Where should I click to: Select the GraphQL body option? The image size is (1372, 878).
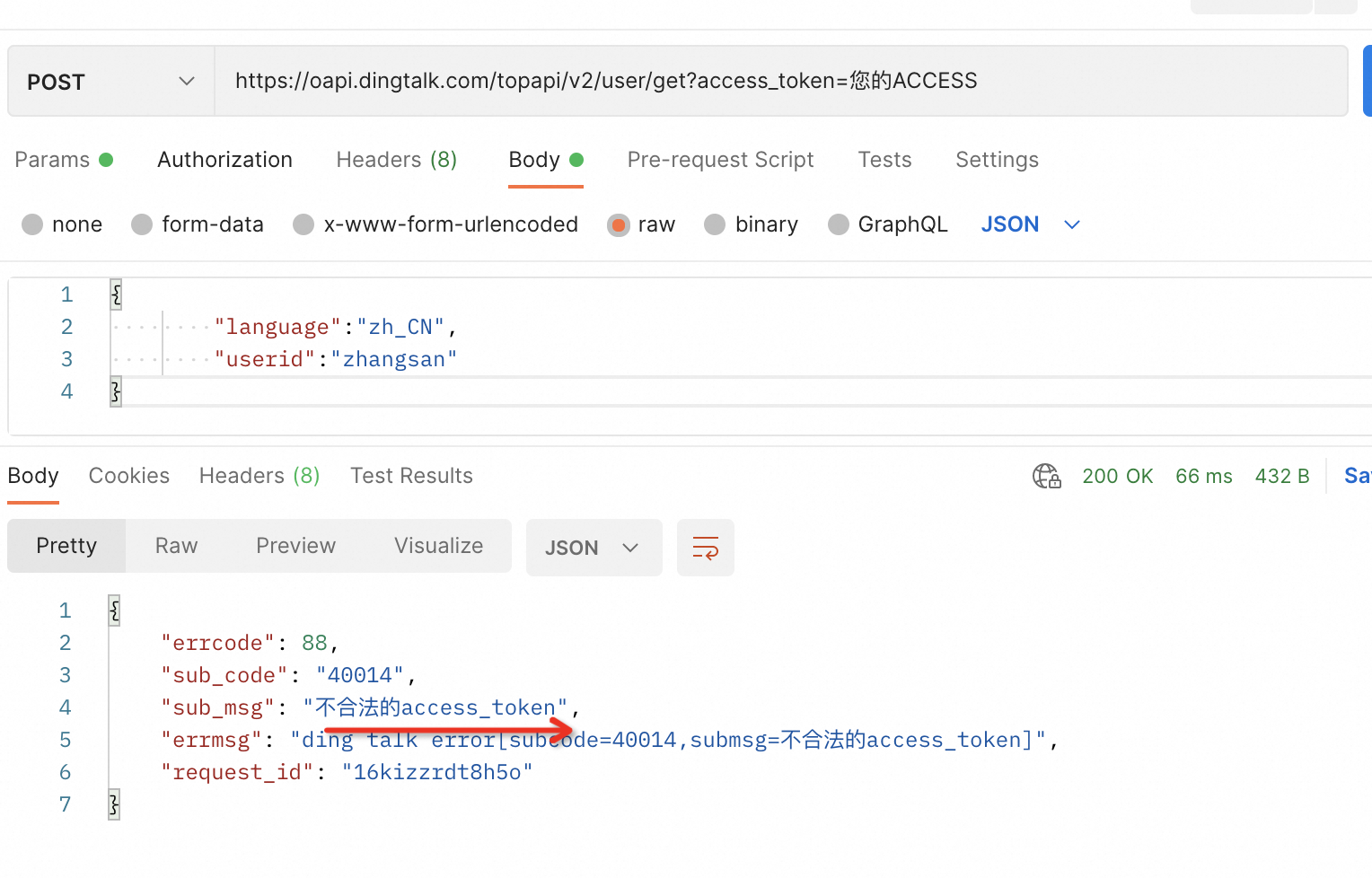(x=838, y=224)
